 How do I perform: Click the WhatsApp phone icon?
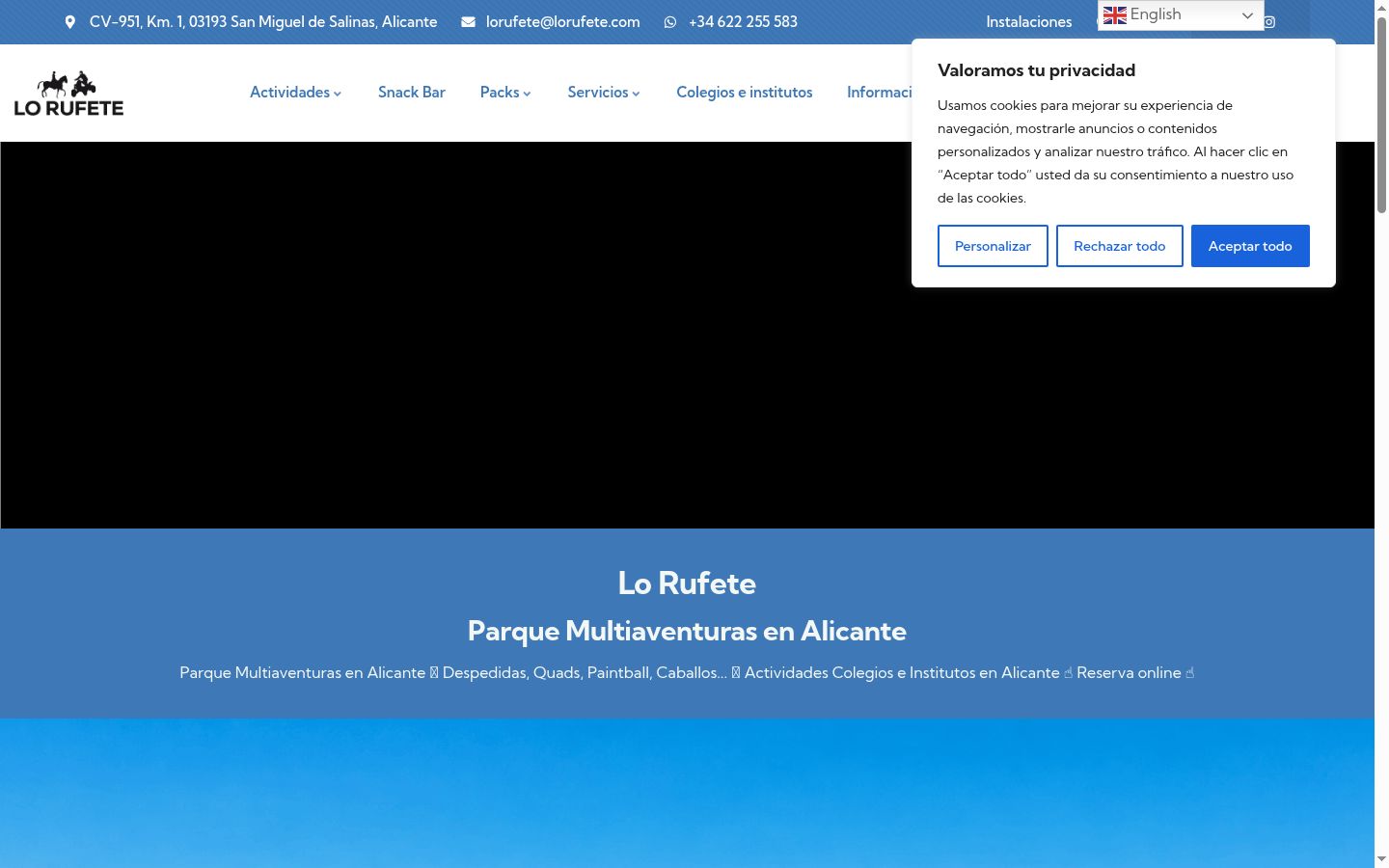pos(670,22)
